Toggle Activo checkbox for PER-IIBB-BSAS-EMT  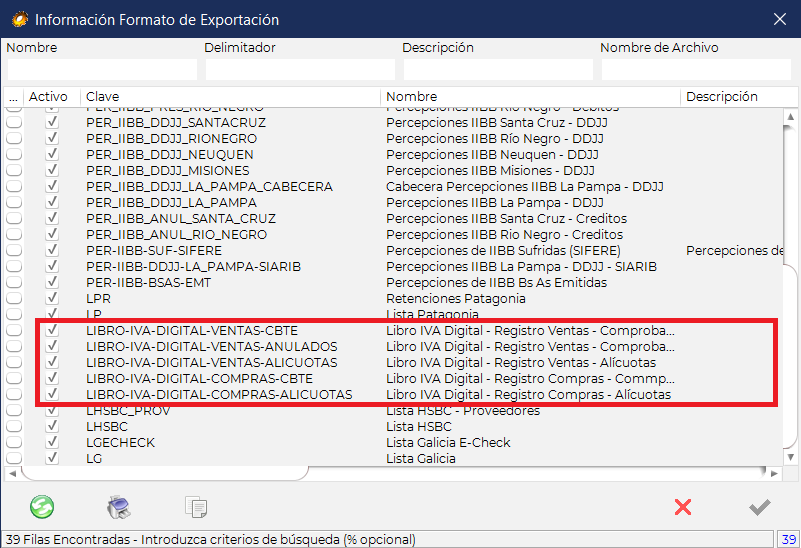tap(52, 282)
